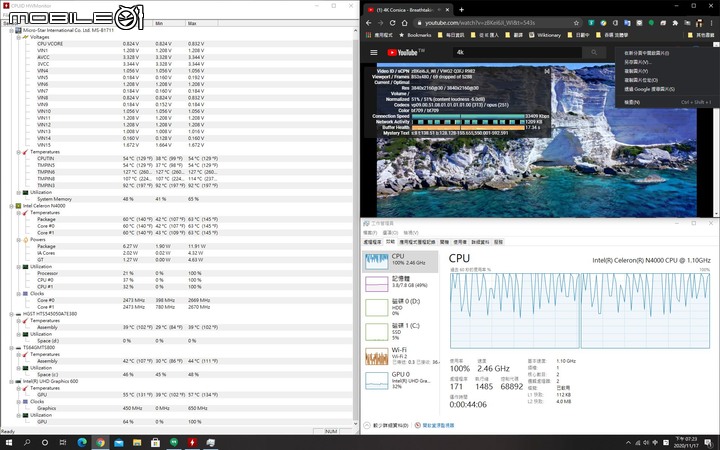
Task: Collapse motherboard Temperatures node above CPUTIN
Action: pos(18,152)
